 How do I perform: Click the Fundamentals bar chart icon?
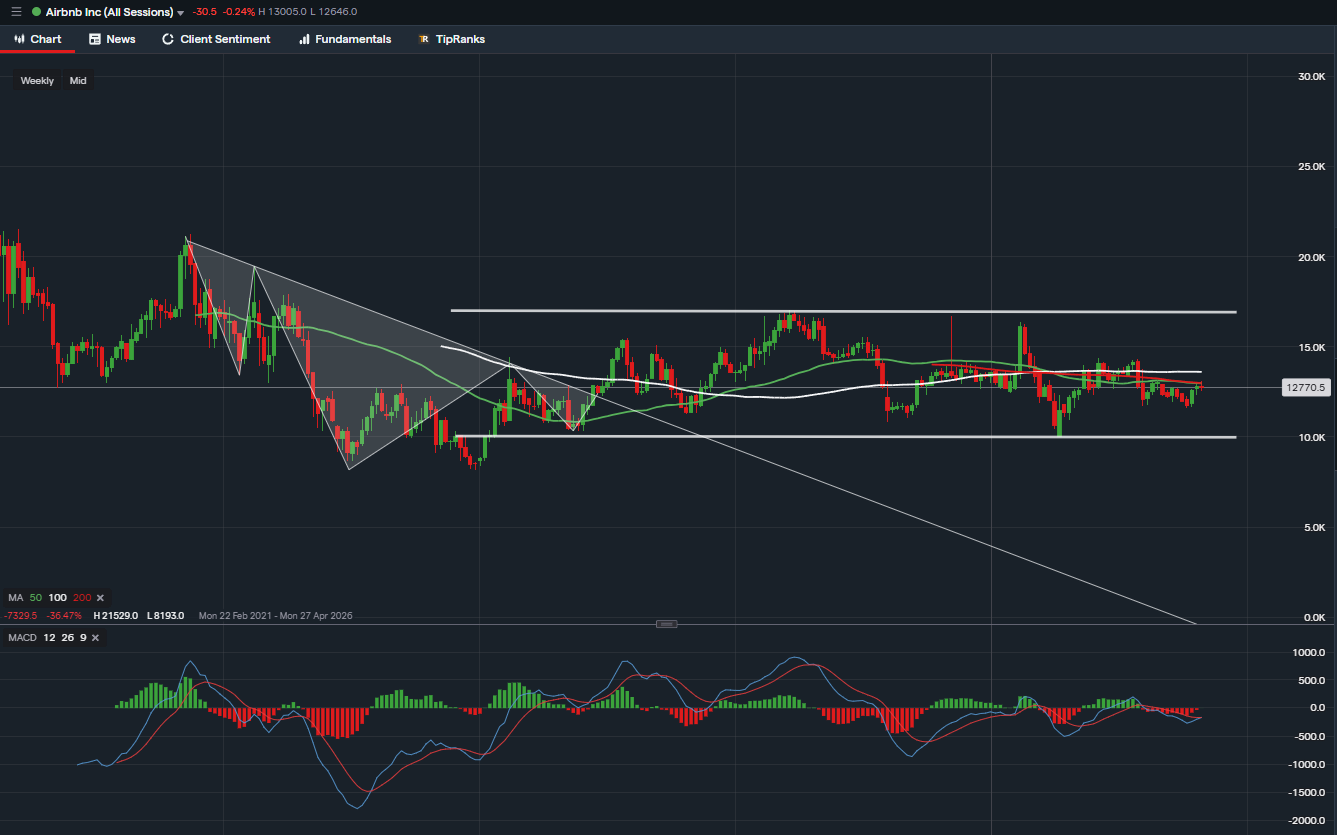[x=304, y=39]
